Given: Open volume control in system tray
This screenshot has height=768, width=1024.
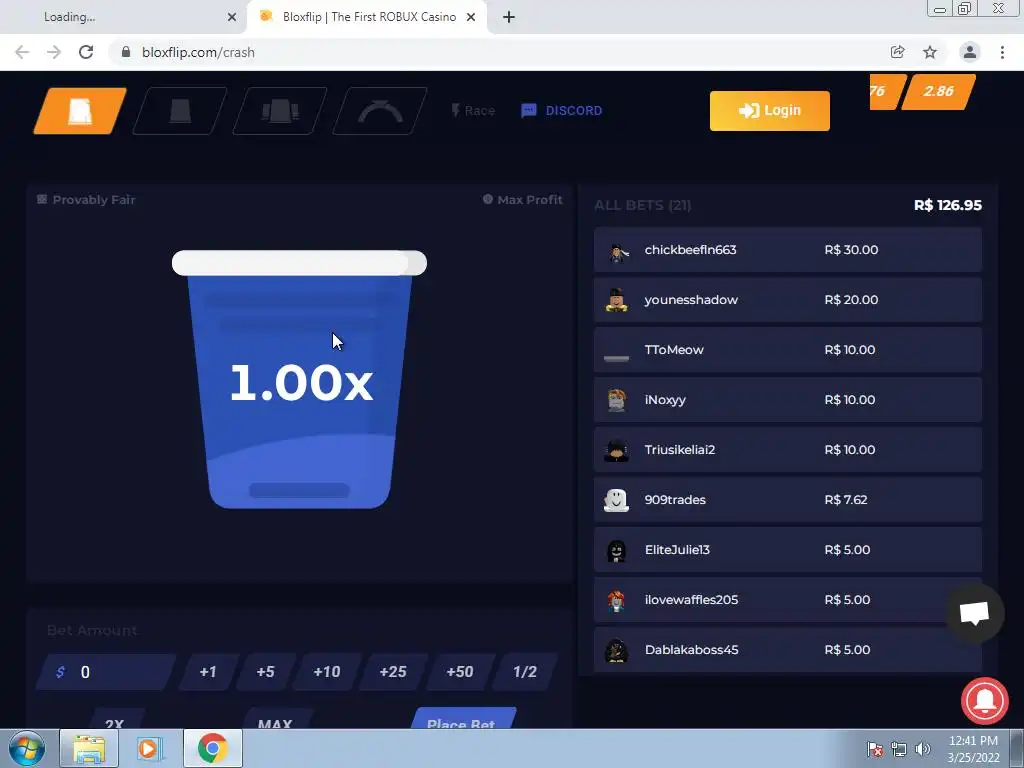Looking at the screenshot, I should click(x=922, y=749).
